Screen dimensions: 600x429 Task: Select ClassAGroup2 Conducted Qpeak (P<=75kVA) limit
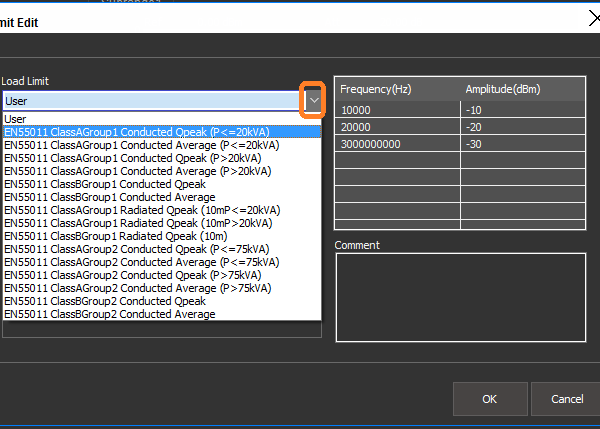tap(137, 249)
